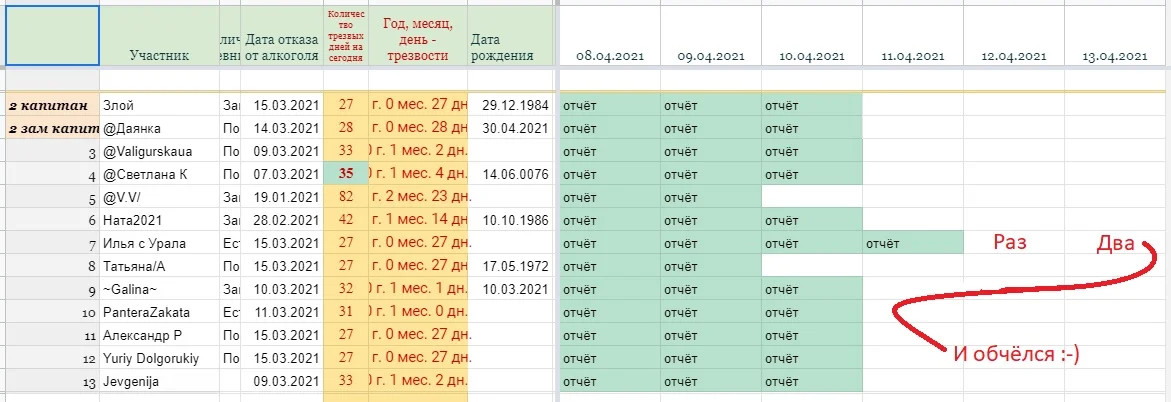Select the 11.04.2021 date column header

pyautogui.click(x=912, y=57)
